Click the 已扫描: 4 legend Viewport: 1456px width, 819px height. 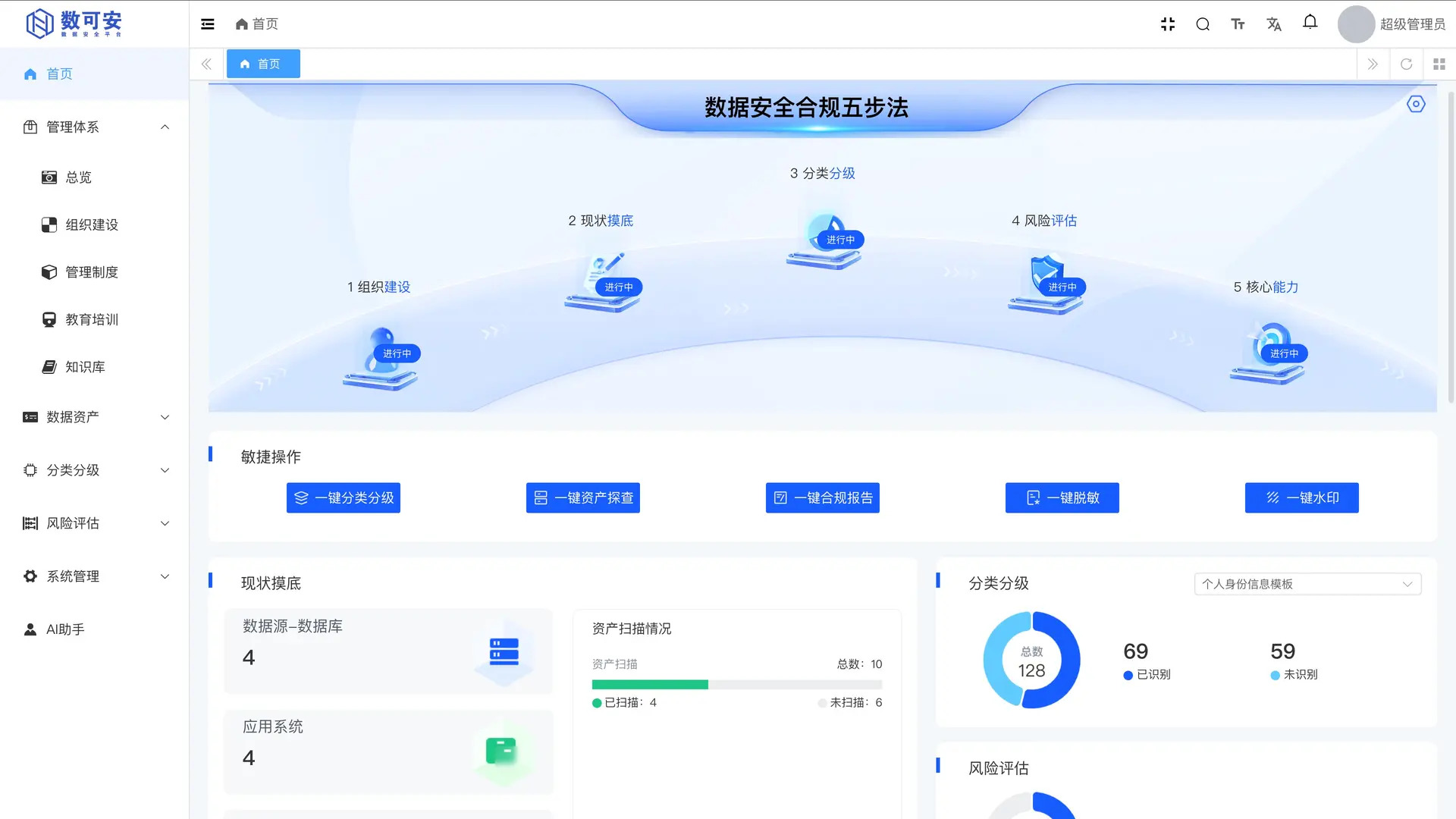(x=624, y=703)
